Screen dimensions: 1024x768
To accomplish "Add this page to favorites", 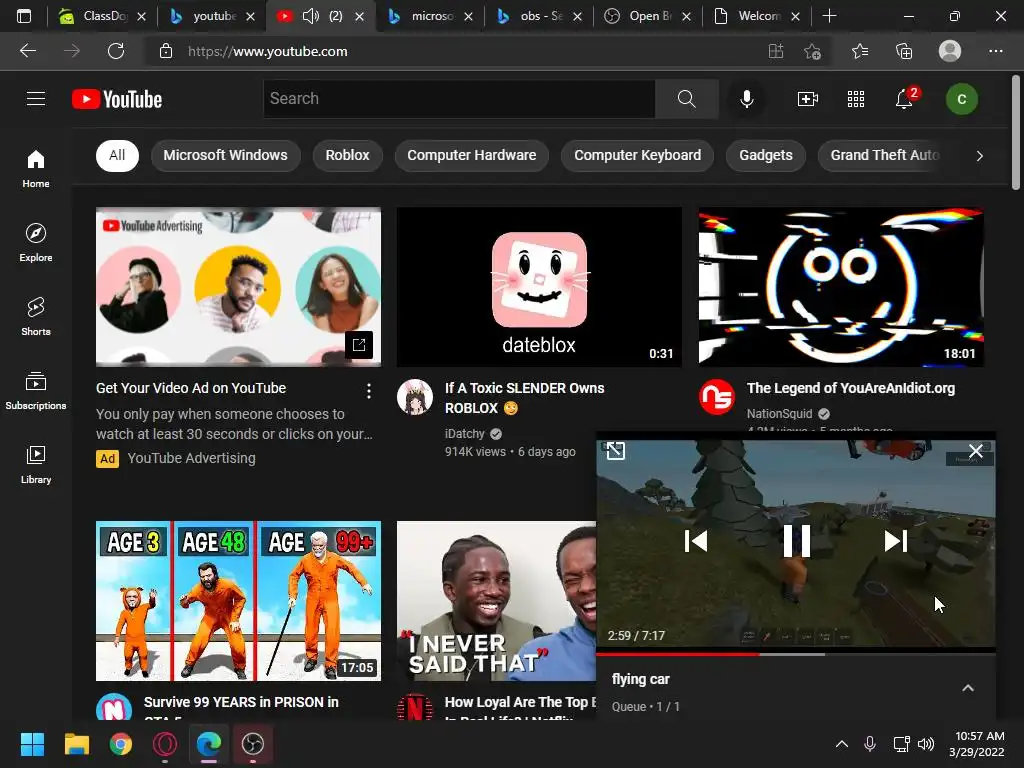I will tap(812, 51).
